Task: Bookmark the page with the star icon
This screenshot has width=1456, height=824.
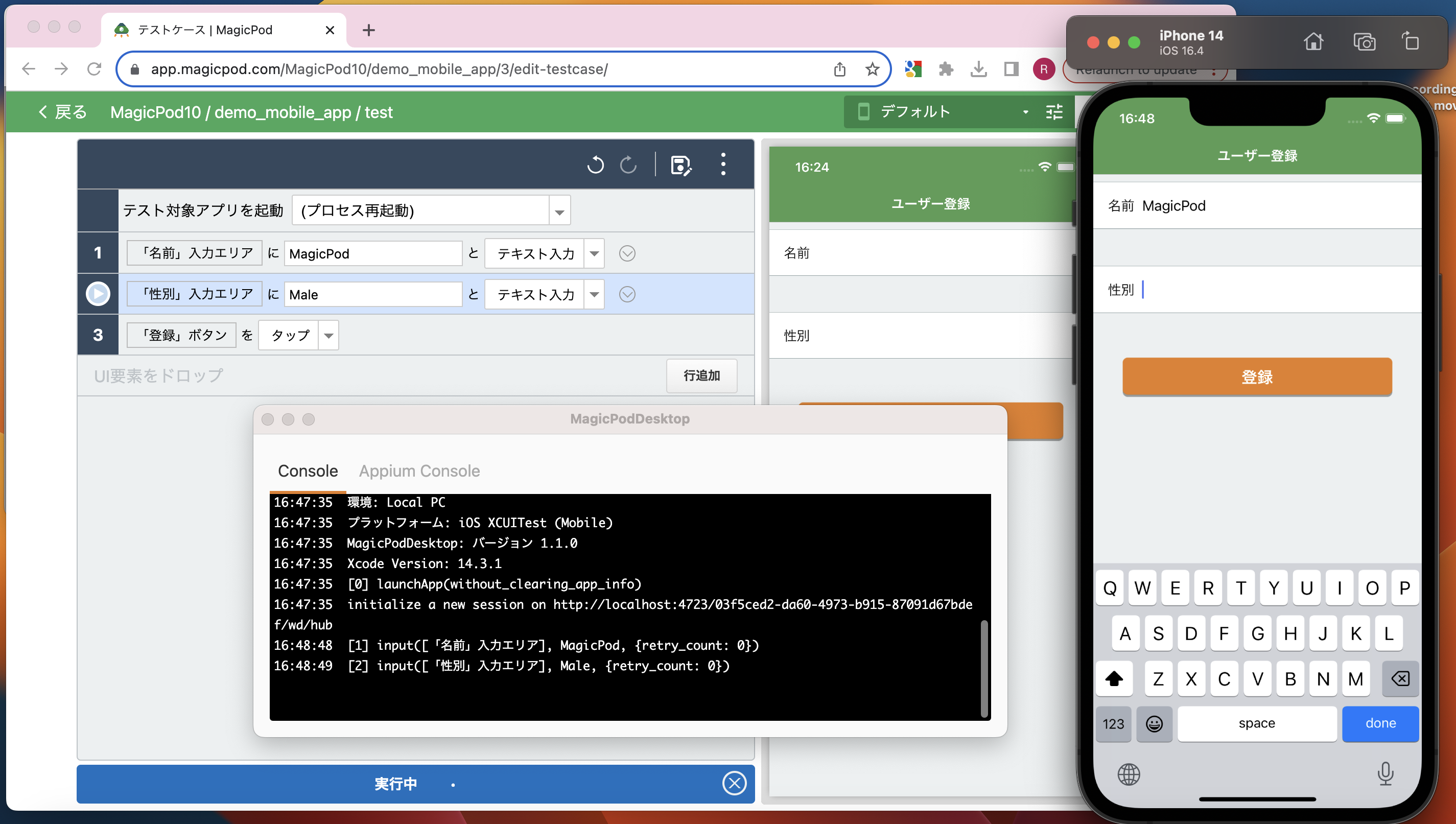Action: [872, 69]
